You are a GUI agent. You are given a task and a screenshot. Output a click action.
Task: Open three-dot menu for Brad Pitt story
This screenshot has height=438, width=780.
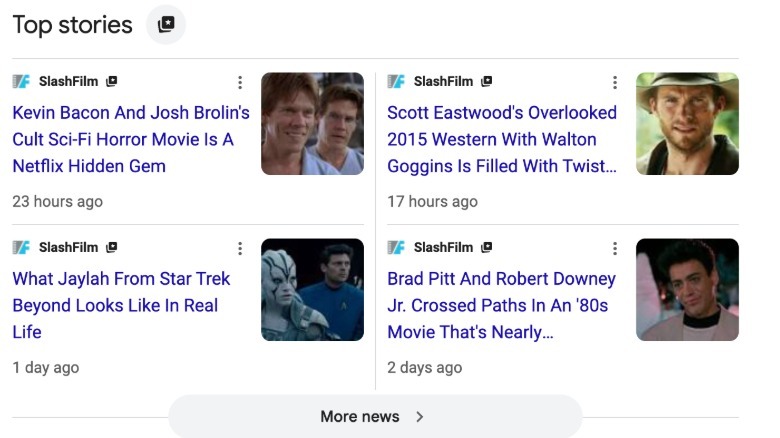(x=615, y=249)
